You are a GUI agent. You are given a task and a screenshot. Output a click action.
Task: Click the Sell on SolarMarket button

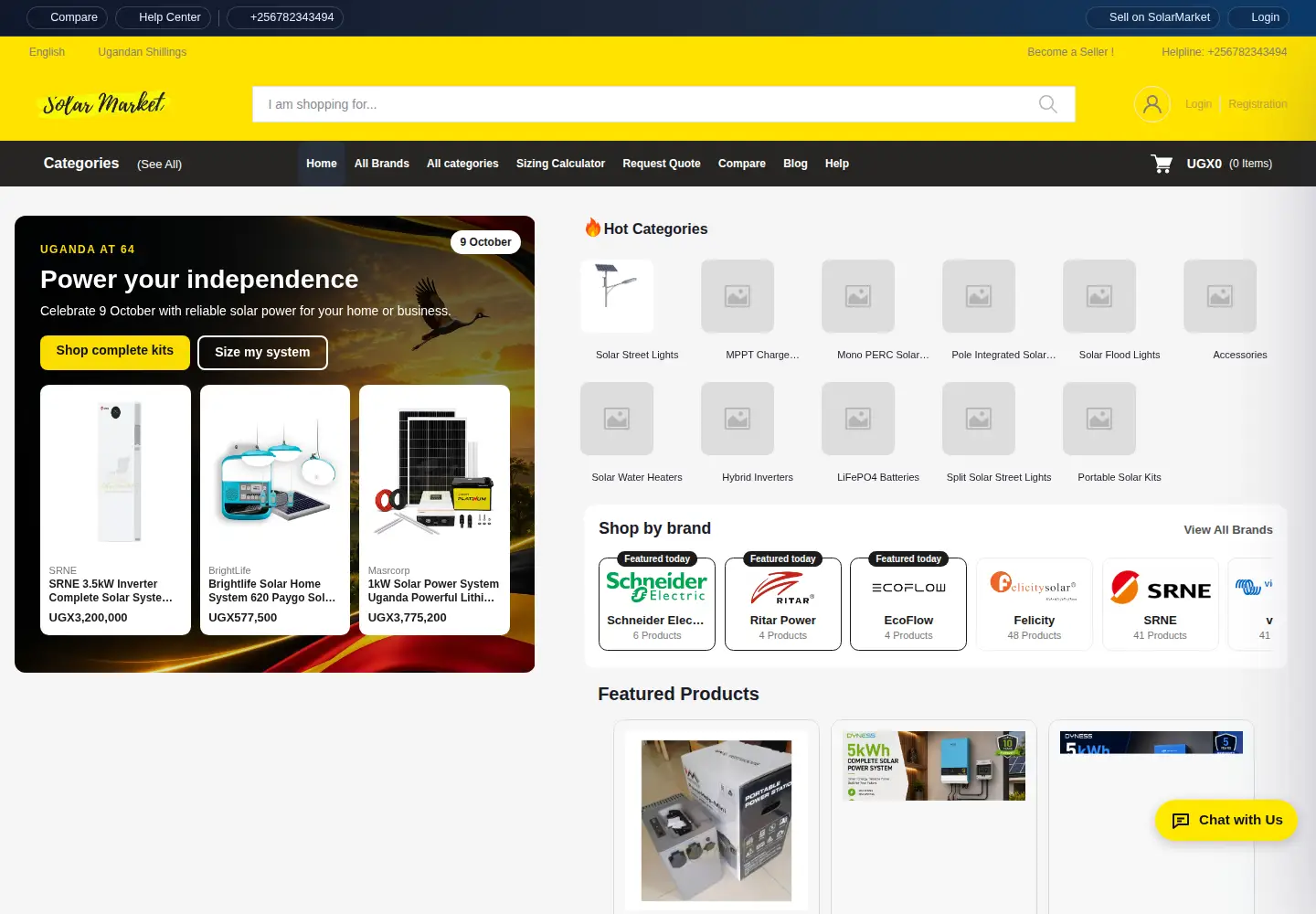pyautogui.click(x=1153, y=17)
